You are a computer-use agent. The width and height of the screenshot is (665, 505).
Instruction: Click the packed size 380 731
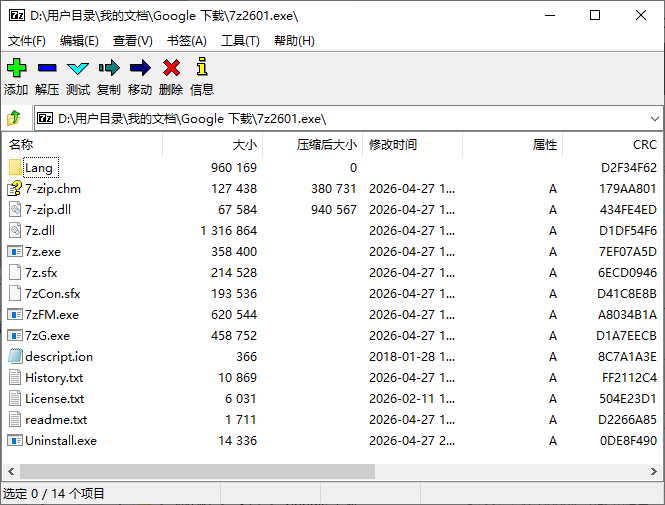click(334, 189)
